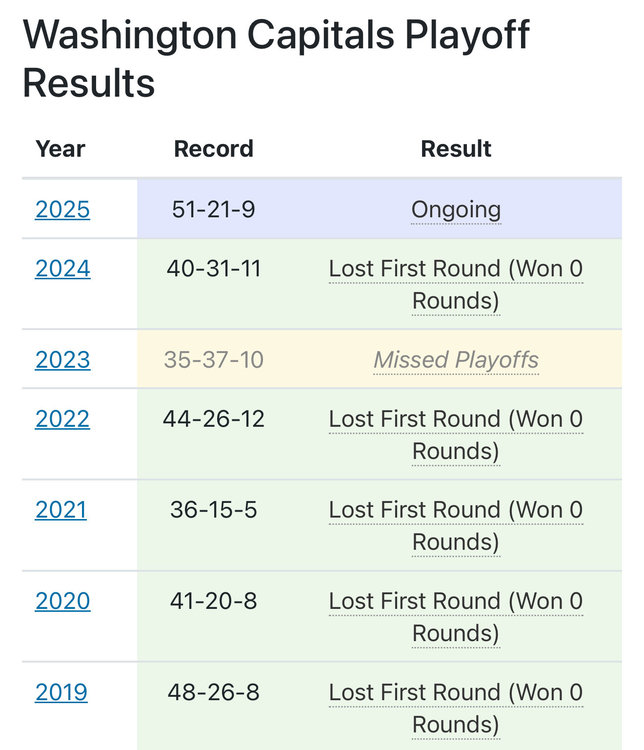Open the 2019 season link

coord(61,693)
